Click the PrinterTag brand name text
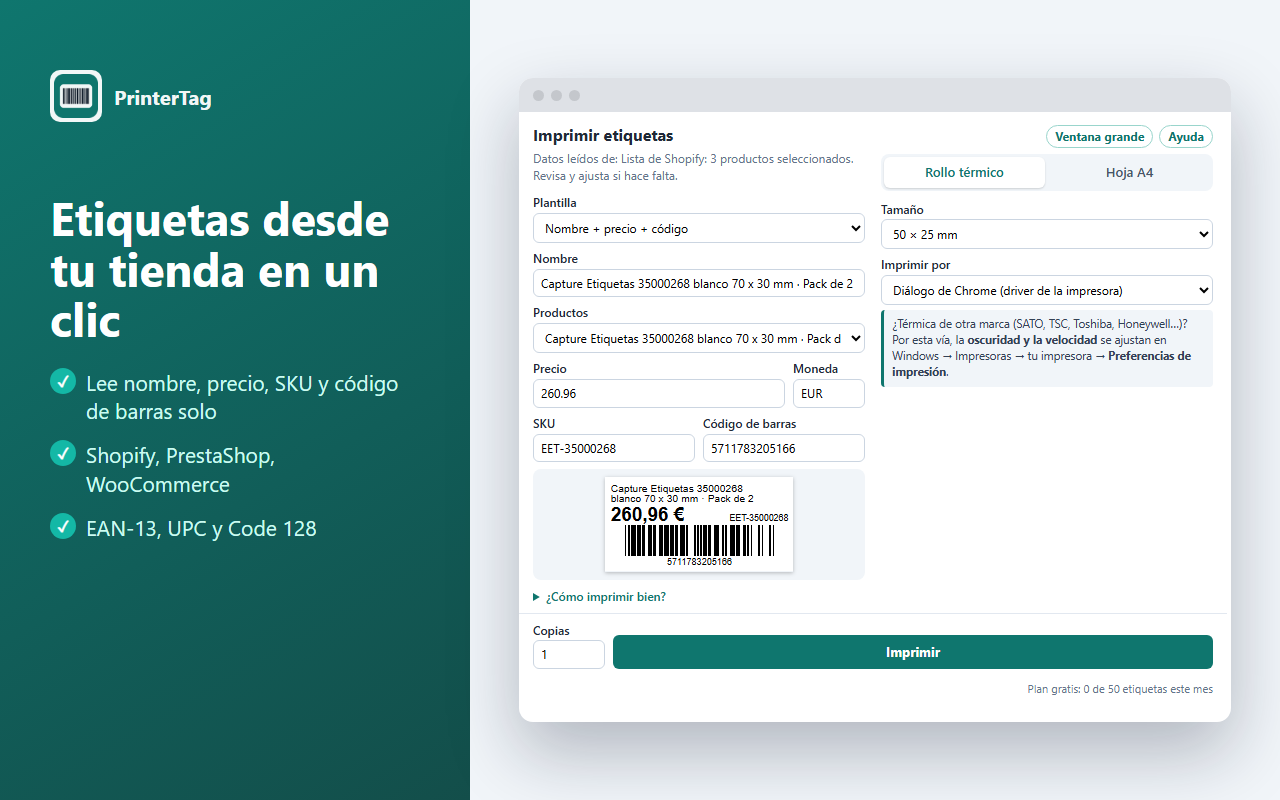The image size is (1280, 800). (163, 97)
